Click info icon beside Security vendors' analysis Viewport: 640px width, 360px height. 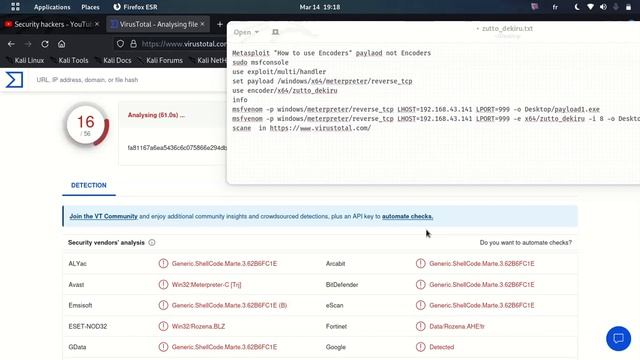click(152, 242)
